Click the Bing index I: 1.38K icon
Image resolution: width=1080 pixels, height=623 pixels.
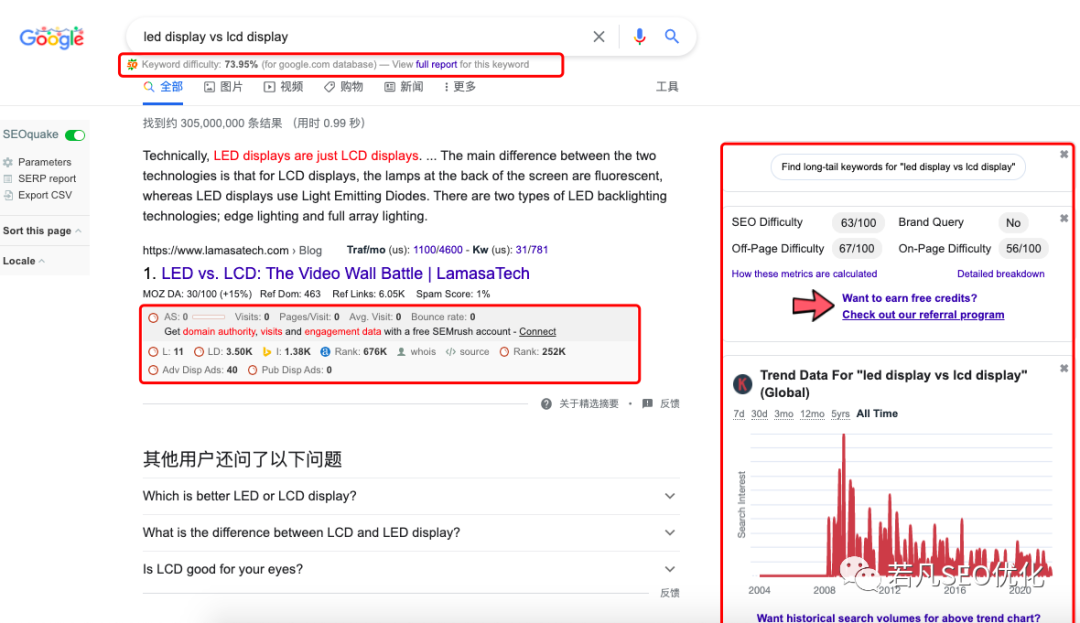(x=267, y=351)
